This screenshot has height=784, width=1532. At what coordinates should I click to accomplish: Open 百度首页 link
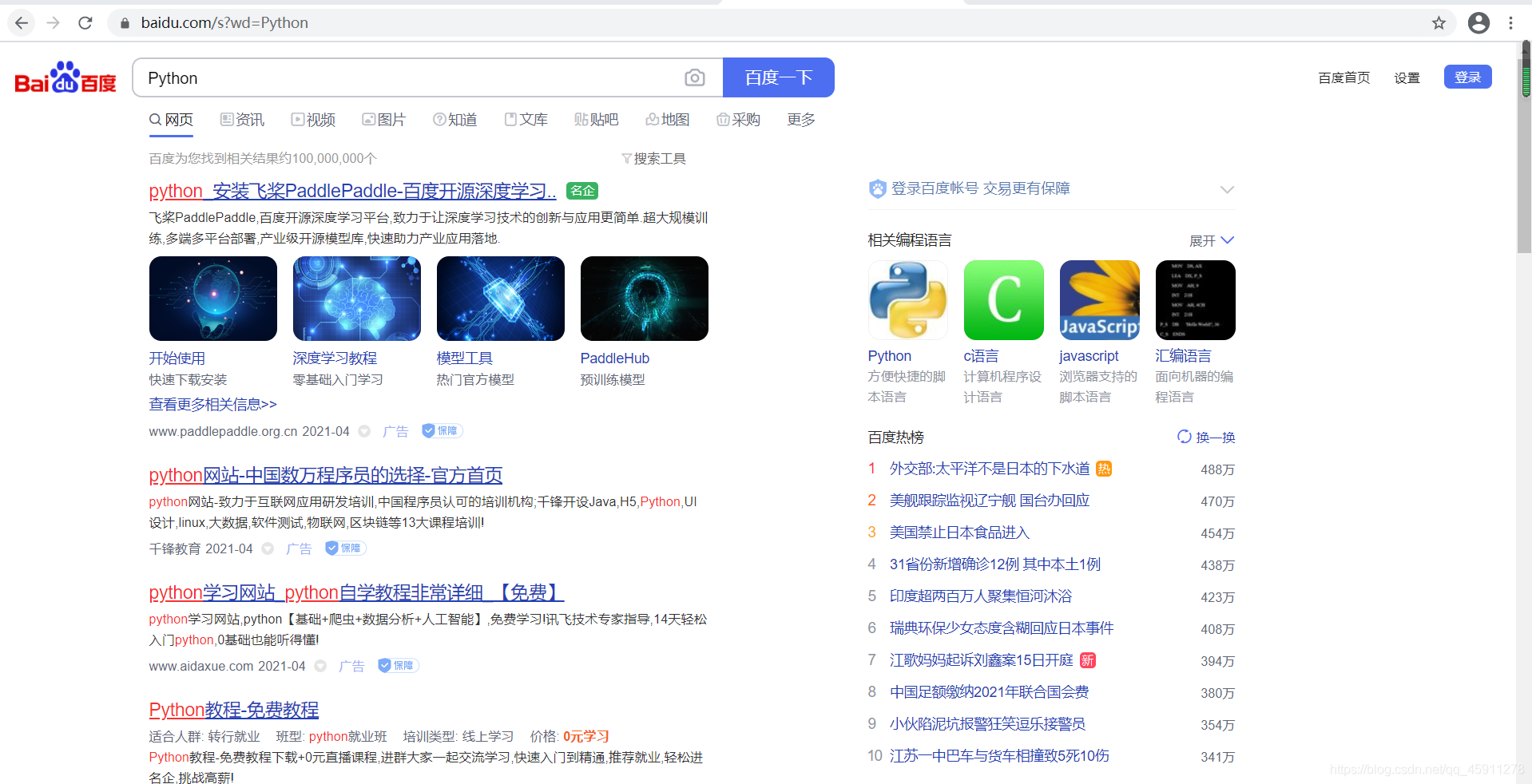click(x=1344, y=77)
